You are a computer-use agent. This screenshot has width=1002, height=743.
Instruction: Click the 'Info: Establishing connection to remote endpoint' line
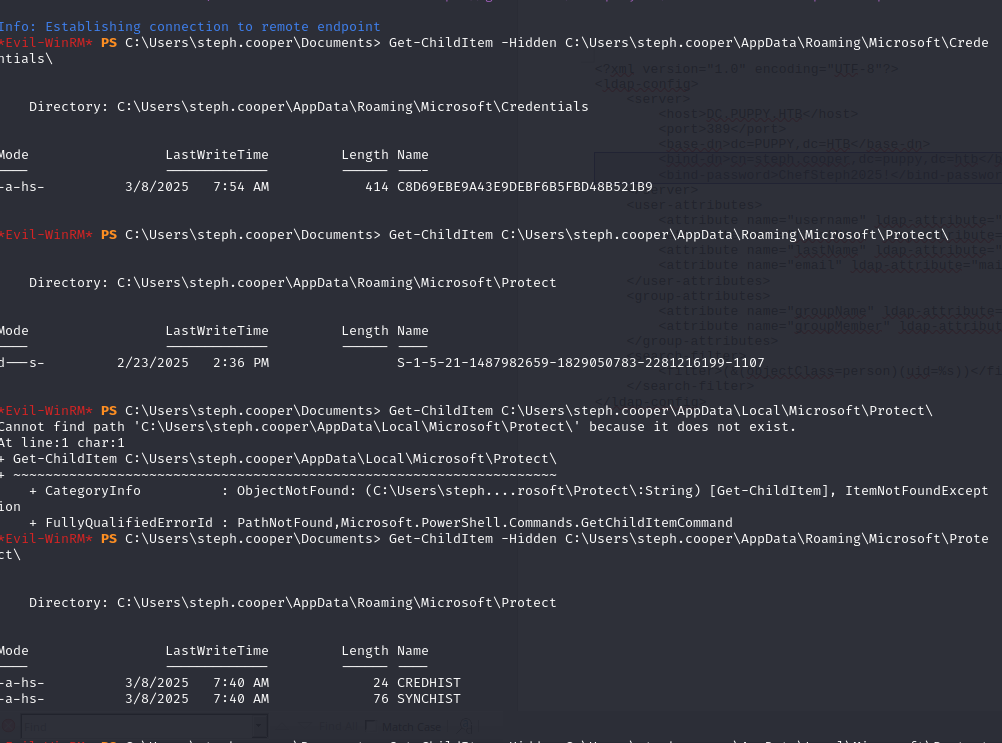pyautogui.click(x=190, y=27)
